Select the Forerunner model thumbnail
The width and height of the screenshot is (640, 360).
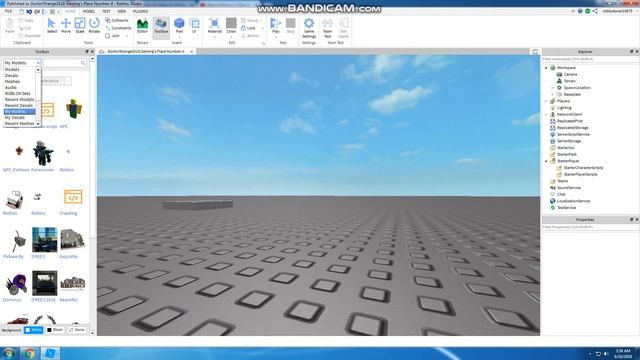click(x=43, y=153)
